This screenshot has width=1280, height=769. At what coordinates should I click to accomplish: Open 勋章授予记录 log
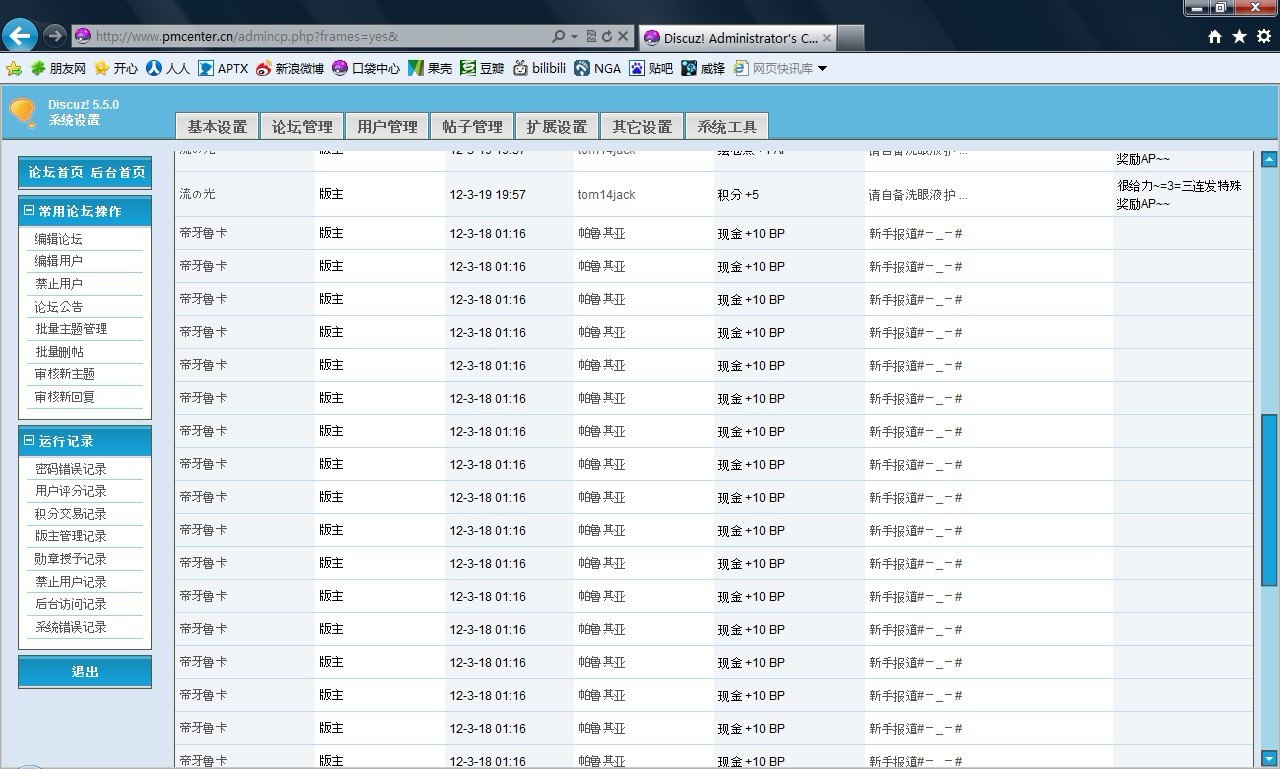(71, 559)
